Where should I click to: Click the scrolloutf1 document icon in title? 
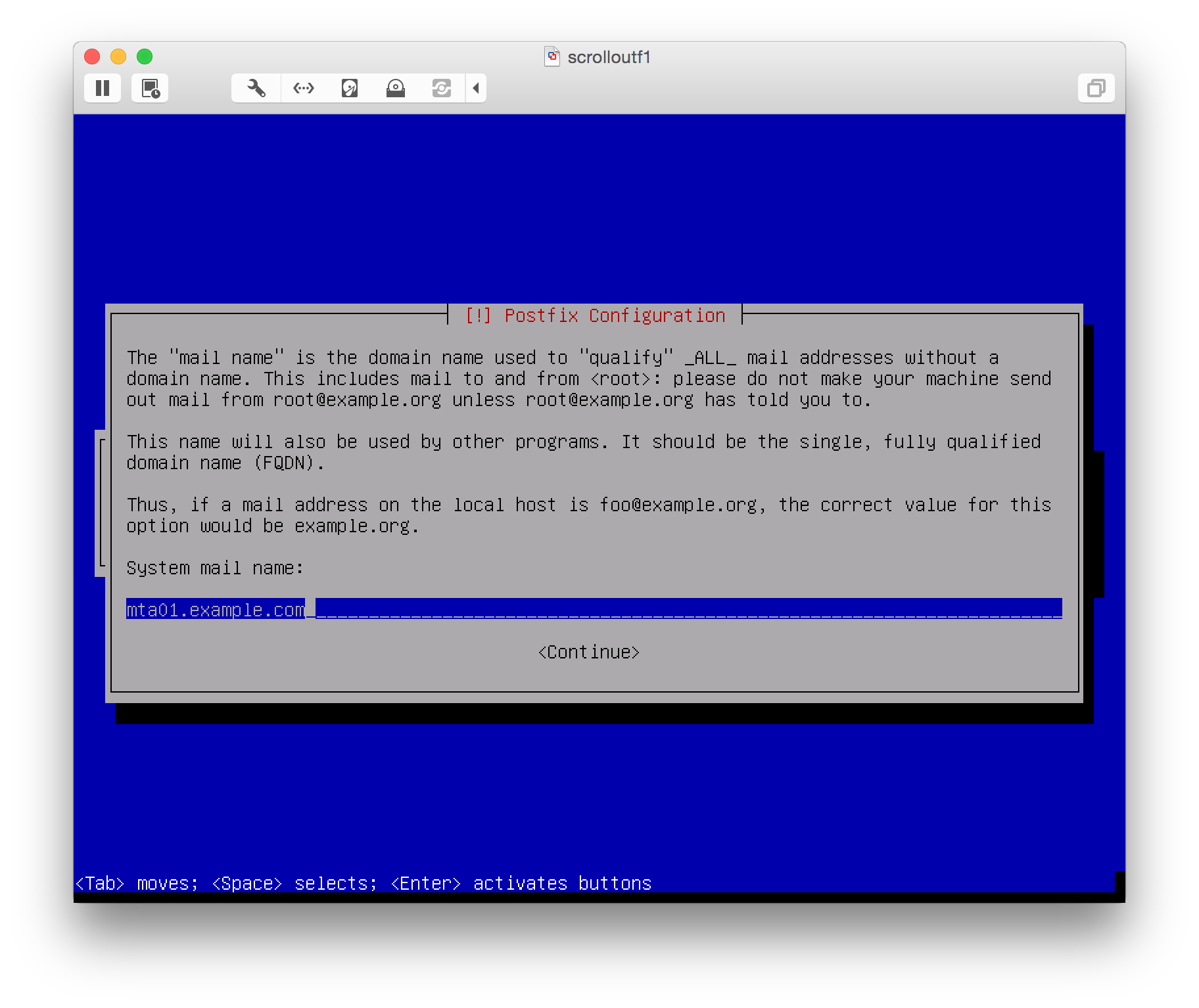552,57
